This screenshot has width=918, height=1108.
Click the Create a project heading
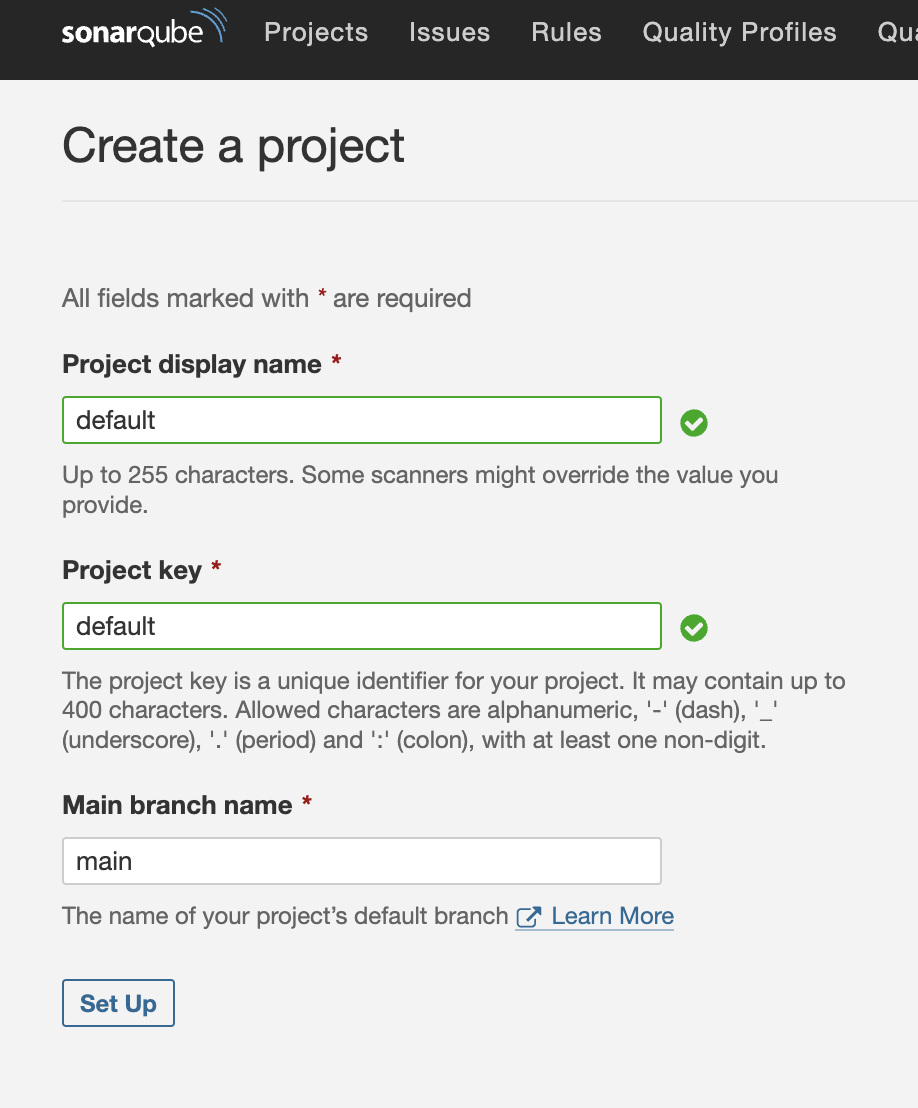coord(233,146)
